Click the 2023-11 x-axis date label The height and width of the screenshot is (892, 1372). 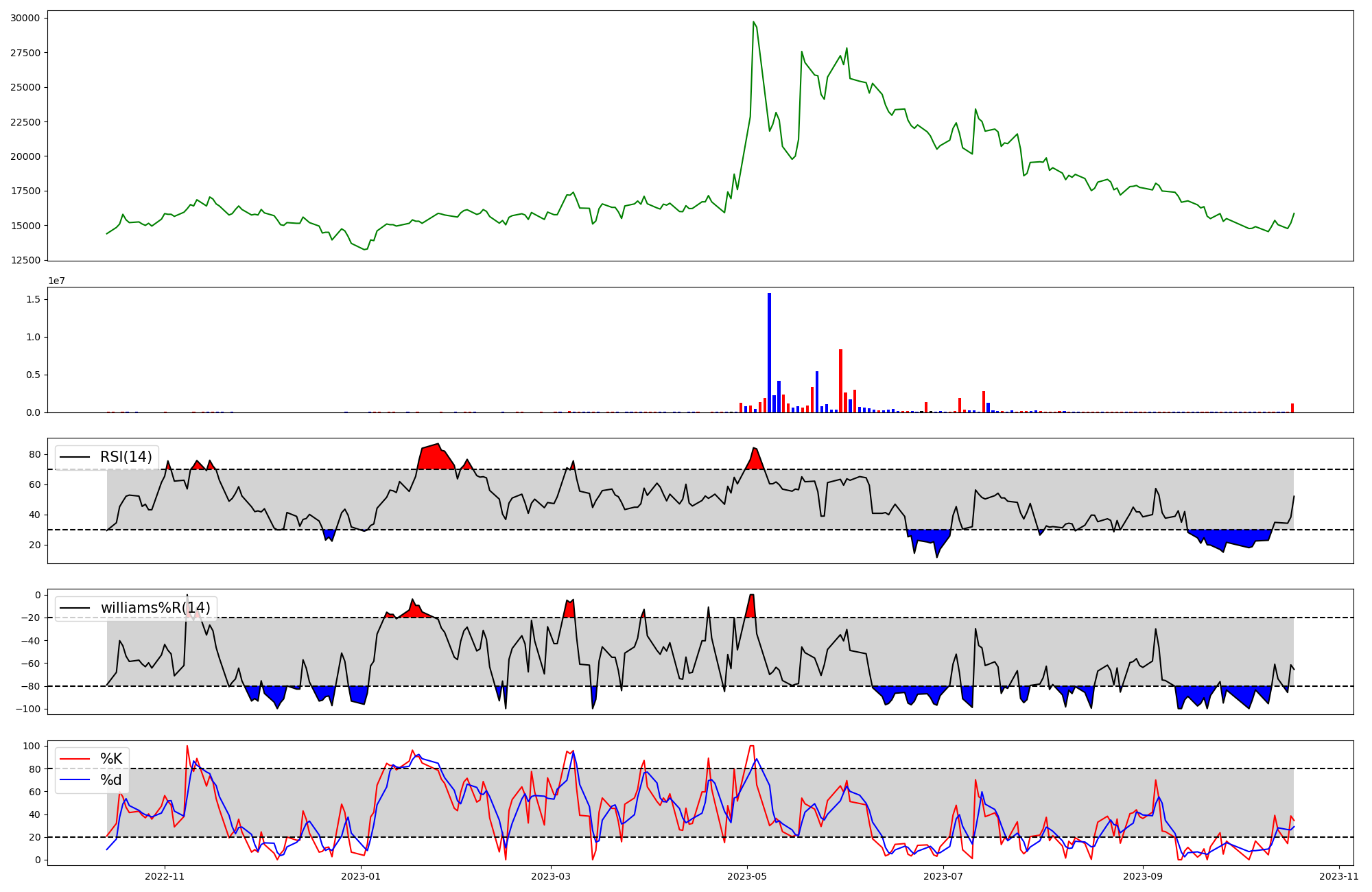(x=1339, y=876)
